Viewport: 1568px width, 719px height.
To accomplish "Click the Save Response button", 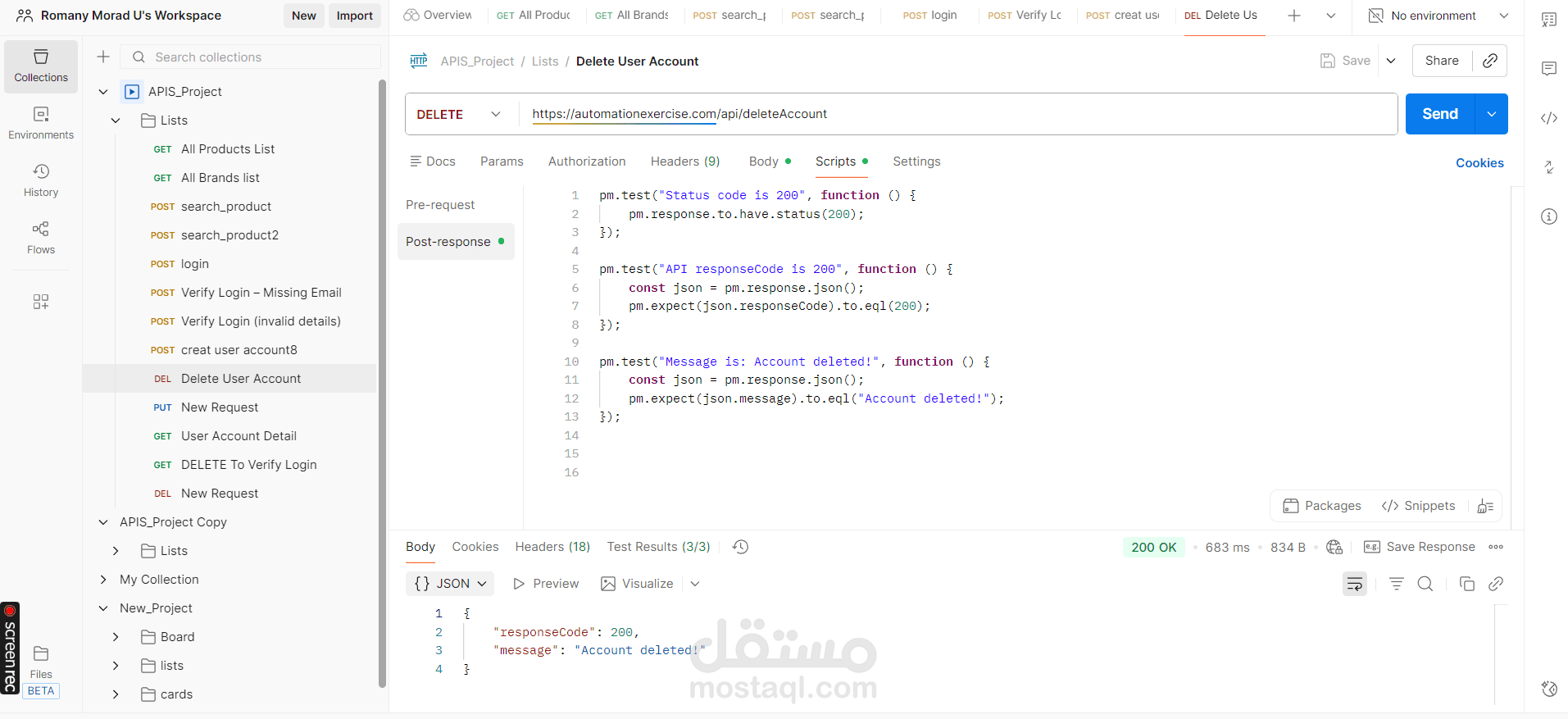I will (1420, 547).
